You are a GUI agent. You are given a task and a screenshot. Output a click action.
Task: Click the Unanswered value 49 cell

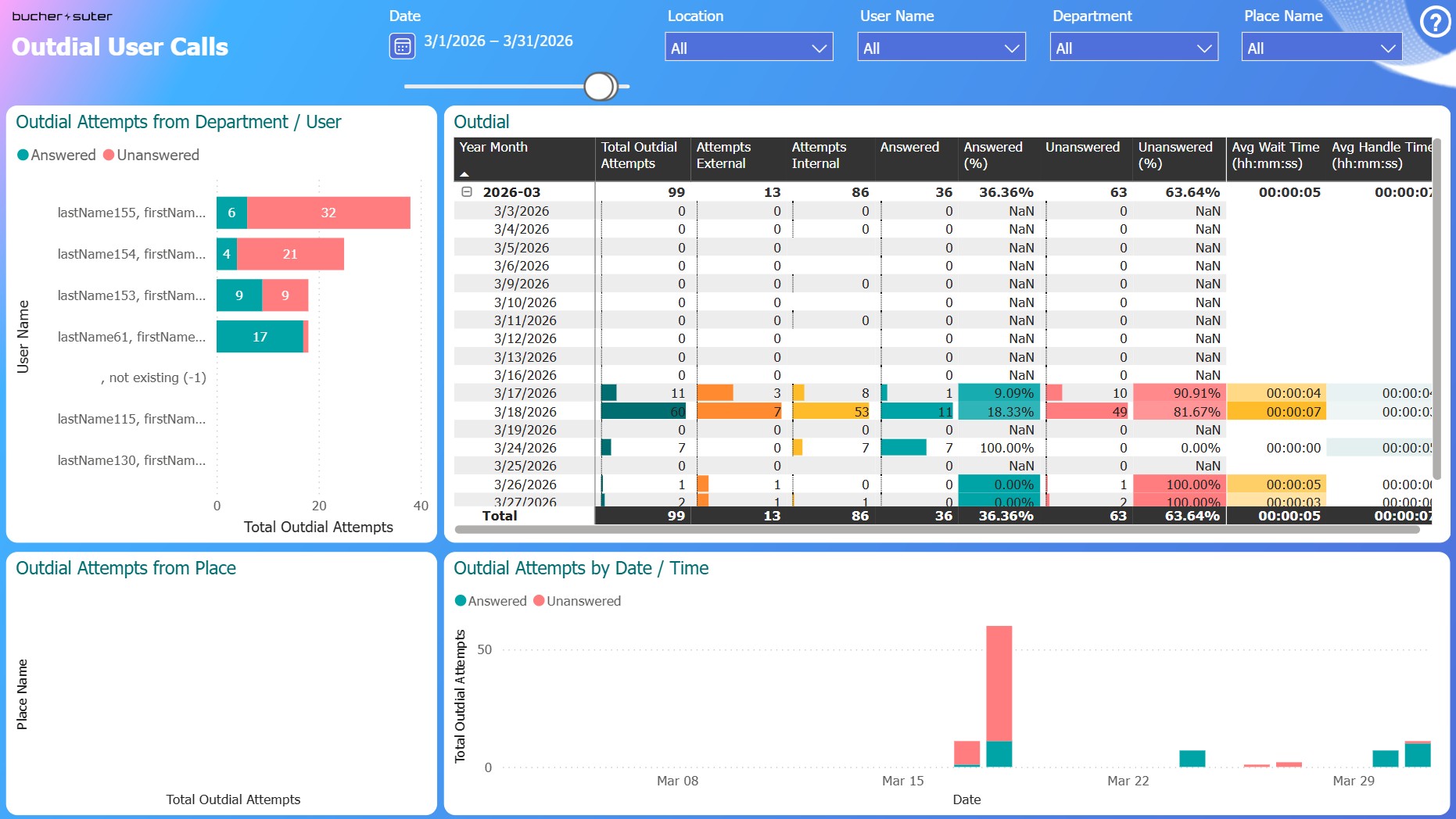(x=1088, y=412)
